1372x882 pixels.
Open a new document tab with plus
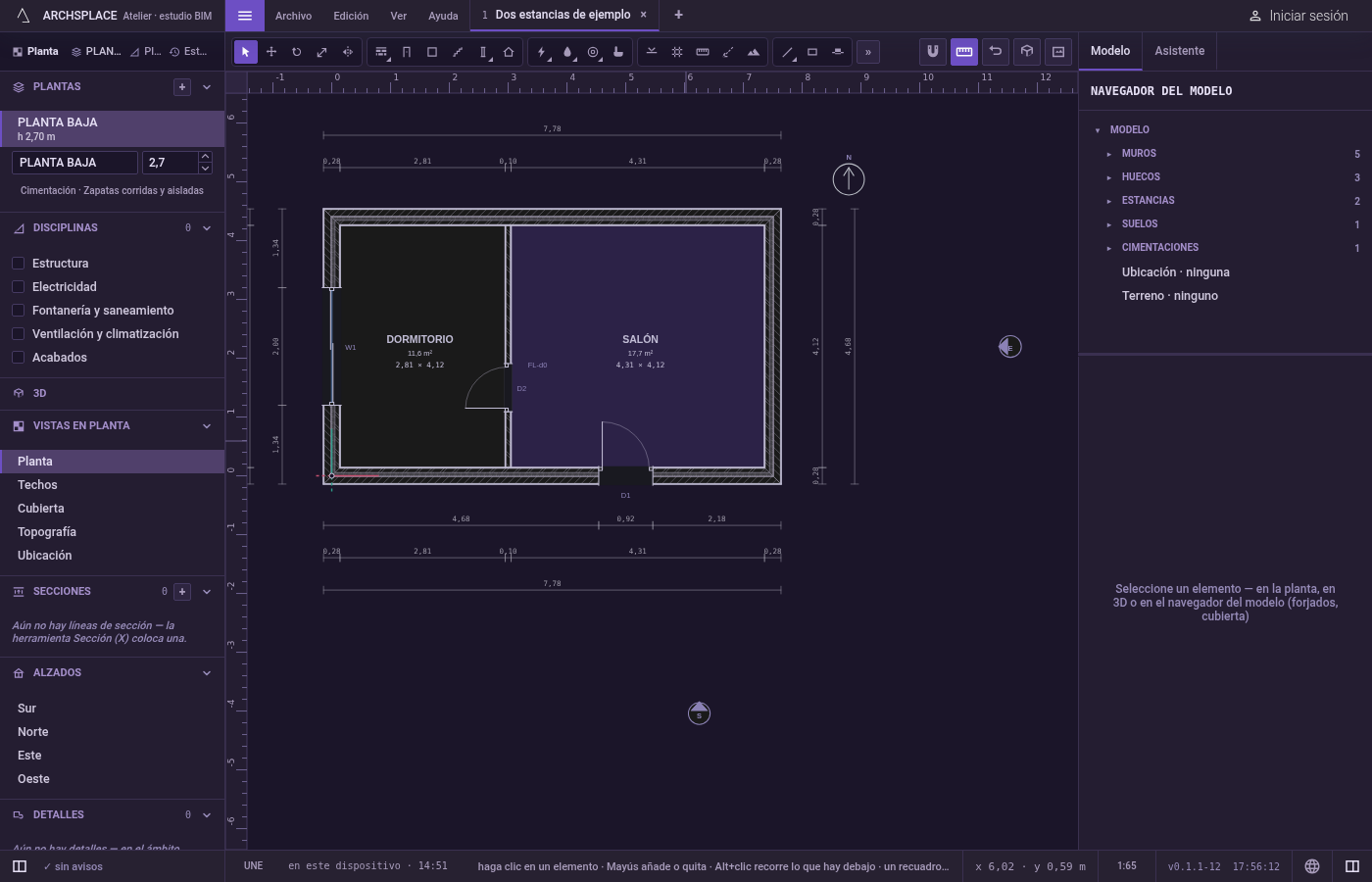[678, 15]
